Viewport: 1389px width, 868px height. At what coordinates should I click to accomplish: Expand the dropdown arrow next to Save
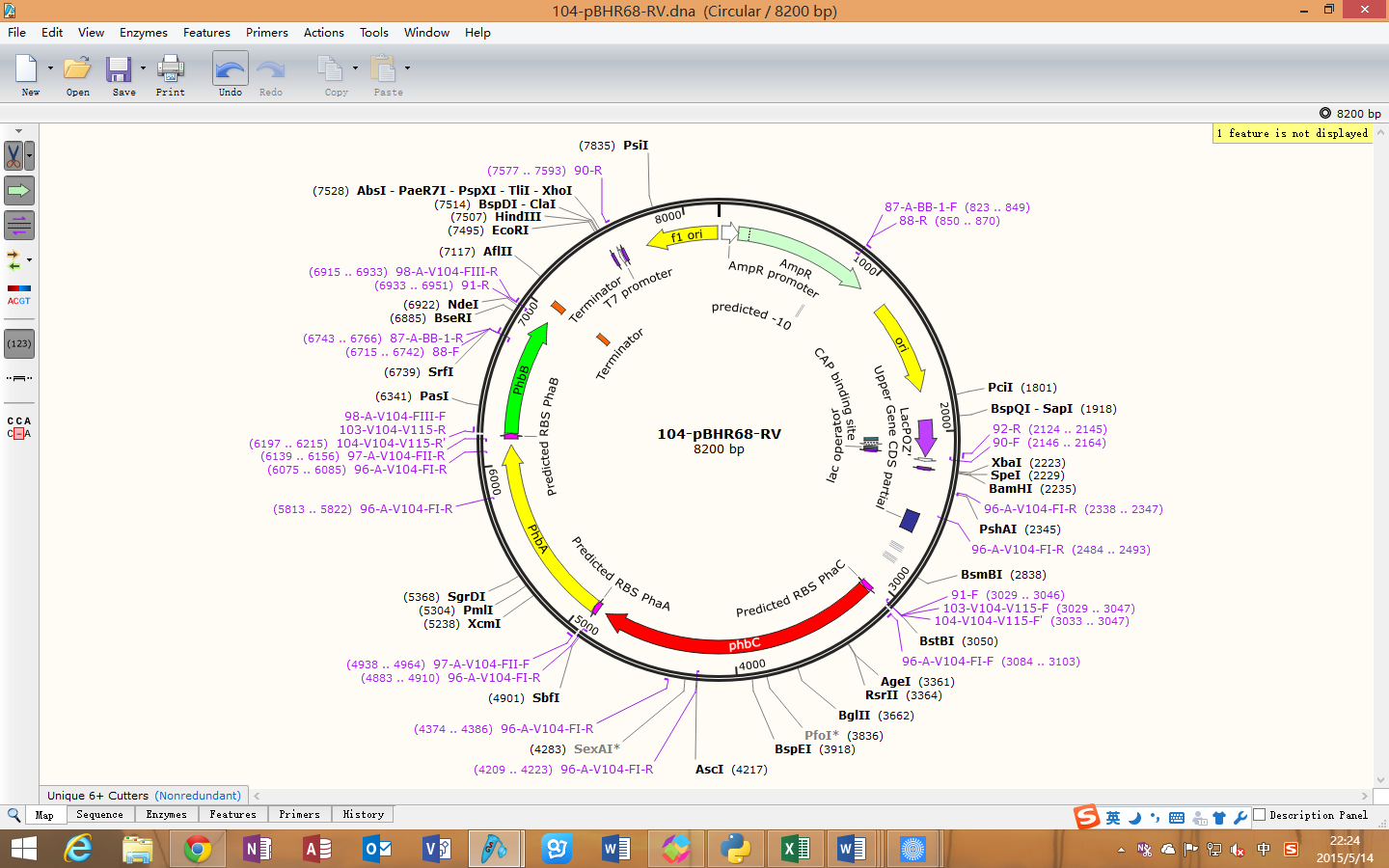tap(143, 68)
